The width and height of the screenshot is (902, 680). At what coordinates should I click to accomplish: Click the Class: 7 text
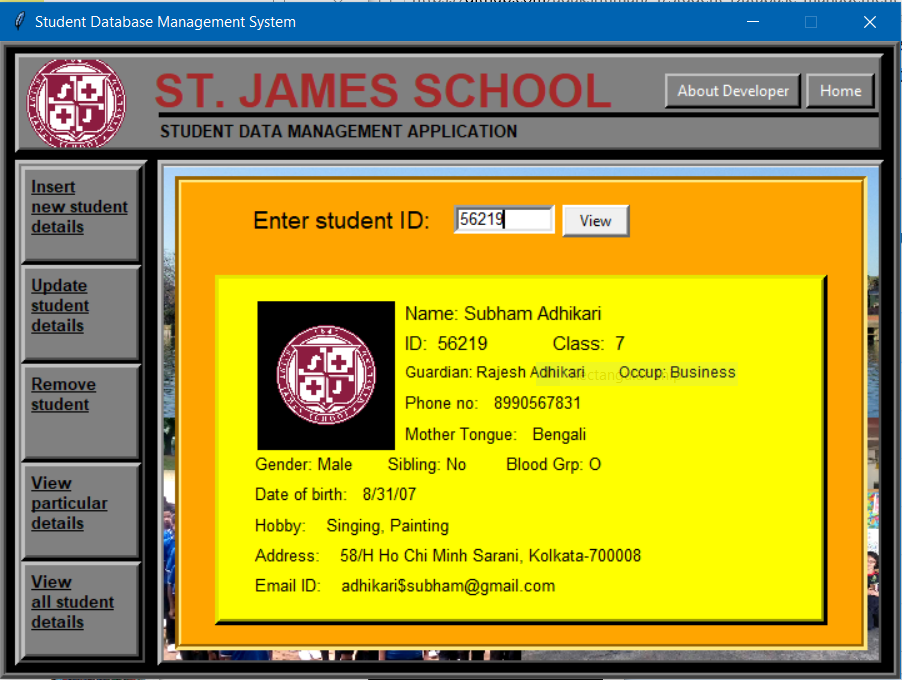588,343
